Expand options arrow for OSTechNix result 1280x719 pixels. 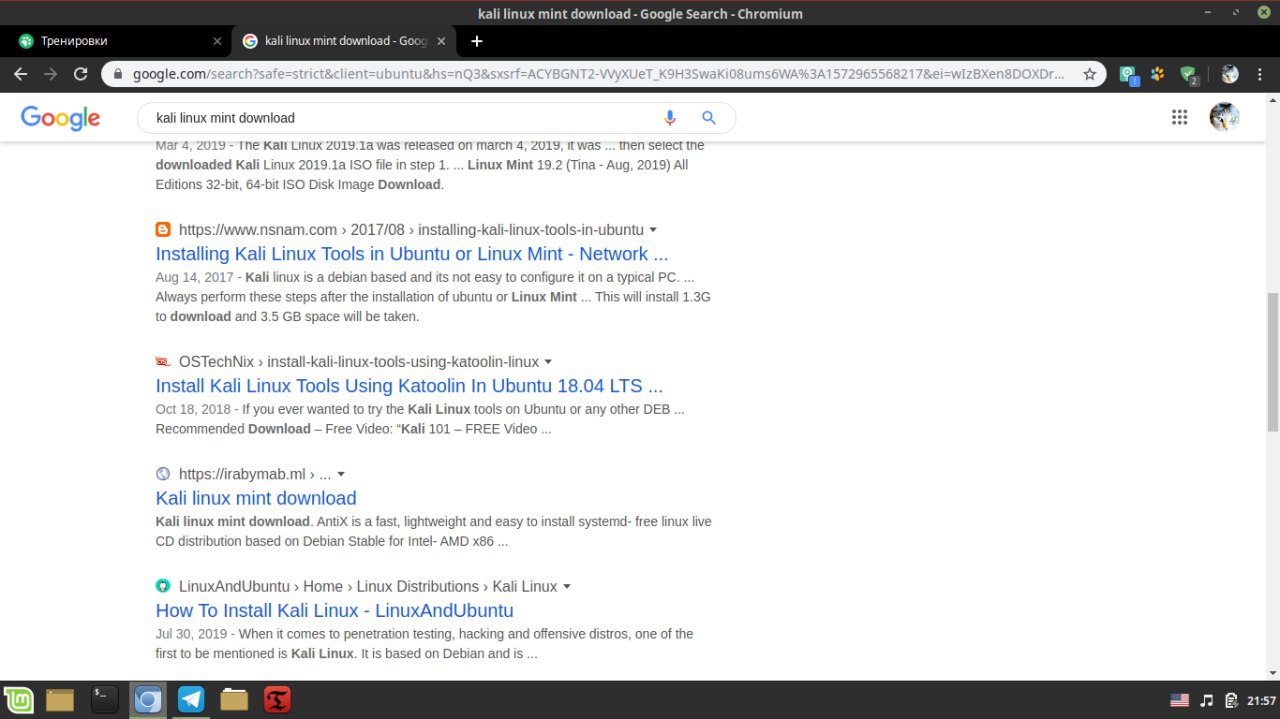tap(548, 362)
